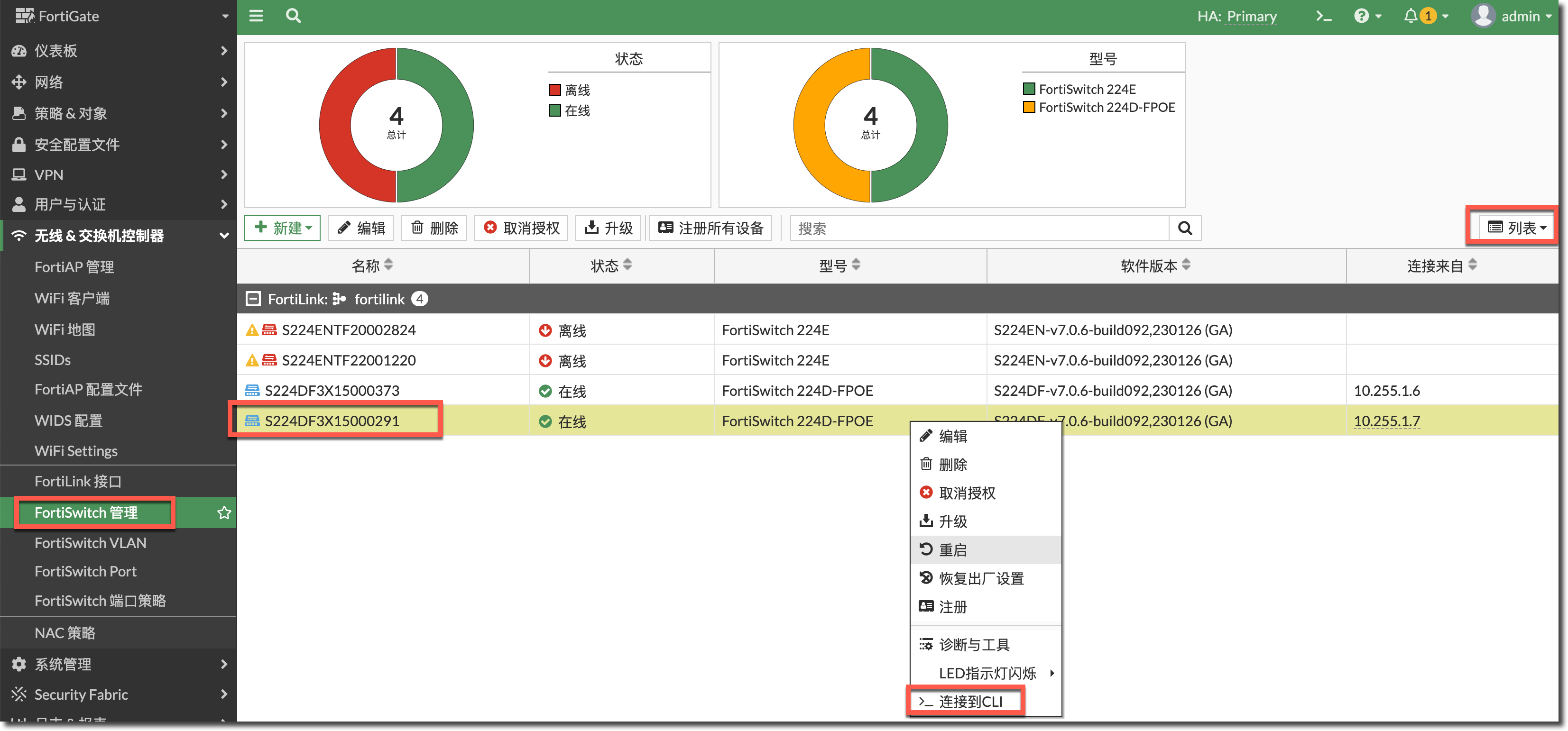Click the 10.255.1.7 address link
The image size is (1568, 731).
click(1386, 421)
